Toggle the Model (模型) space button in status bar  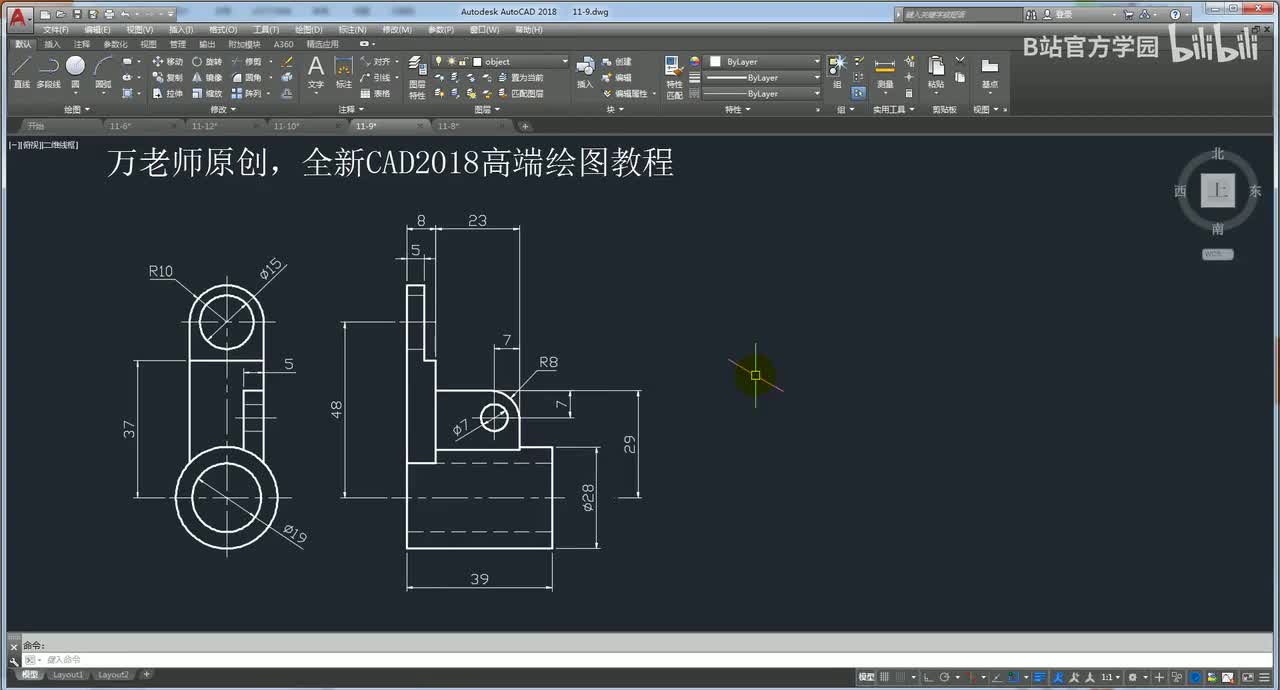point(866,677)
